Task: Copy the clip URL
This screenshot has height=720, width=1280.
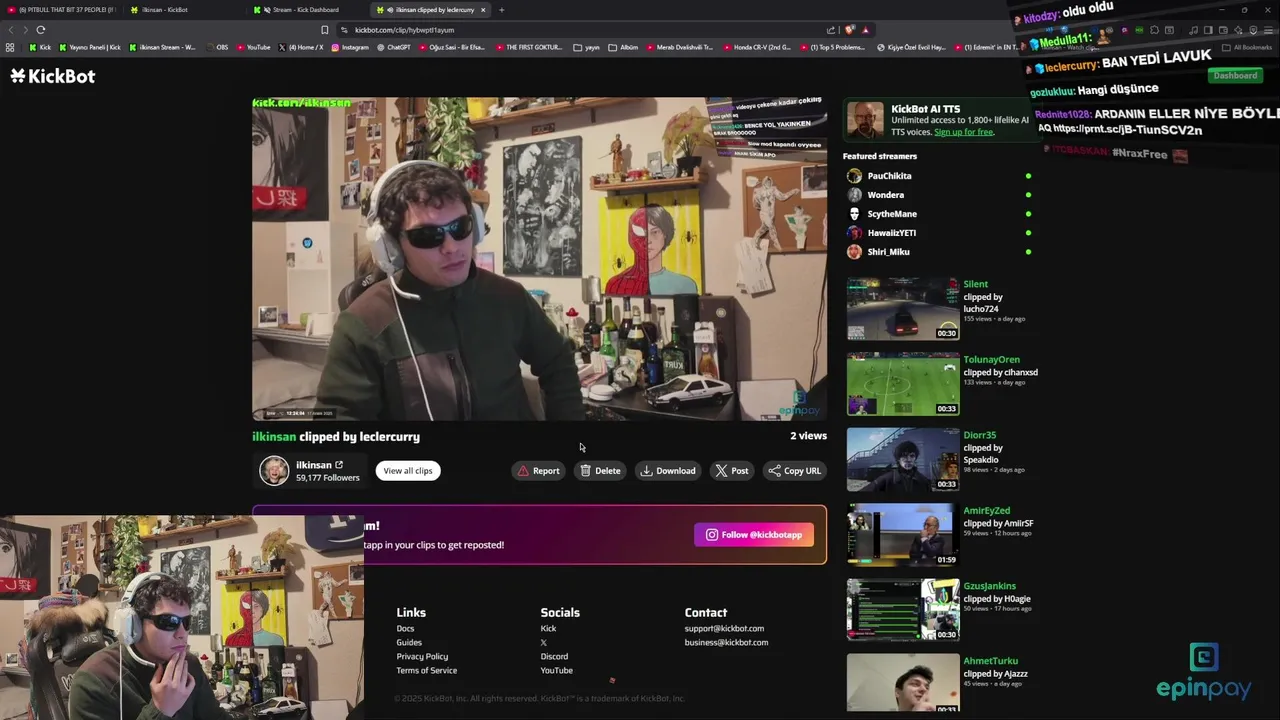Action: pos(794,471)
